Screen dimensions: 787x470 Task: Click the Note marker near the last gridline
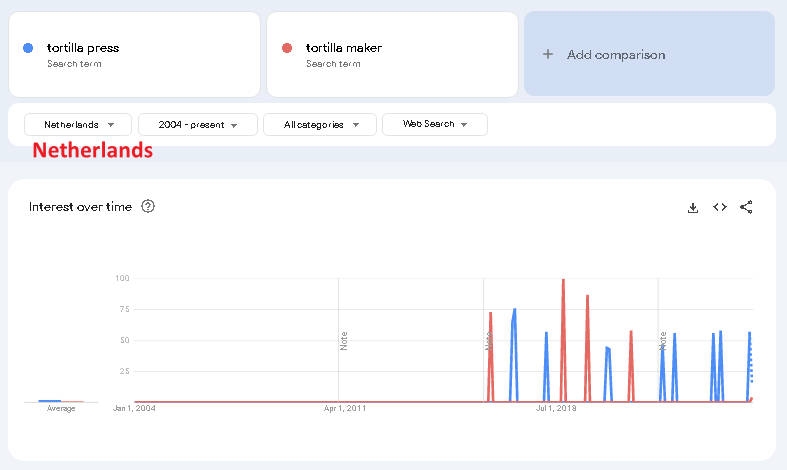tap(663, 341)
